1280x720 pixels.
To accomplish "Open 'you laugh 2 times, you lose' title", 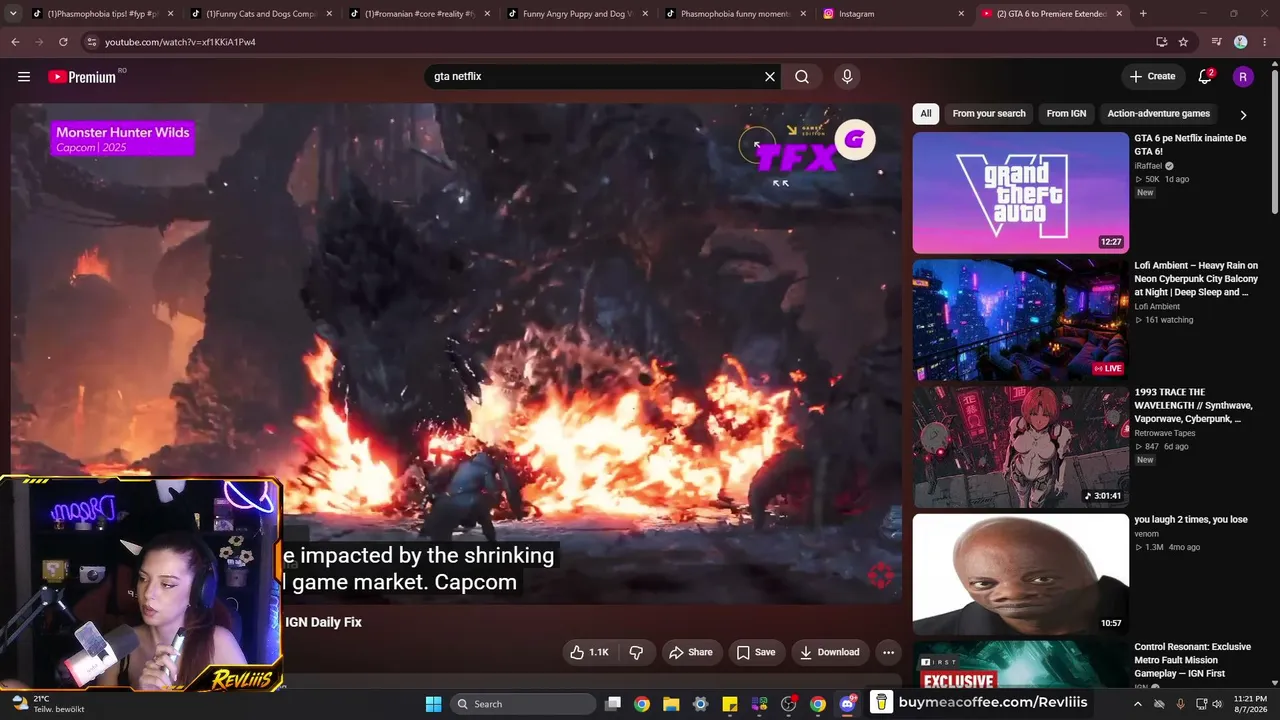I will (1190, 520).
